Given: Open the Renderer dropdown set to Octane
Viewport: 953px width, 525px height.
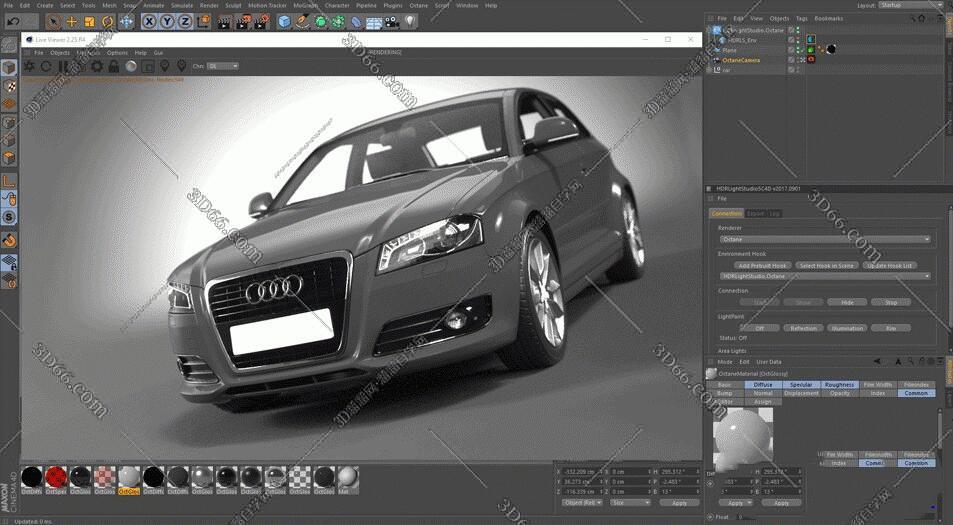Looking at the screenshot, I should click(824, 240).
